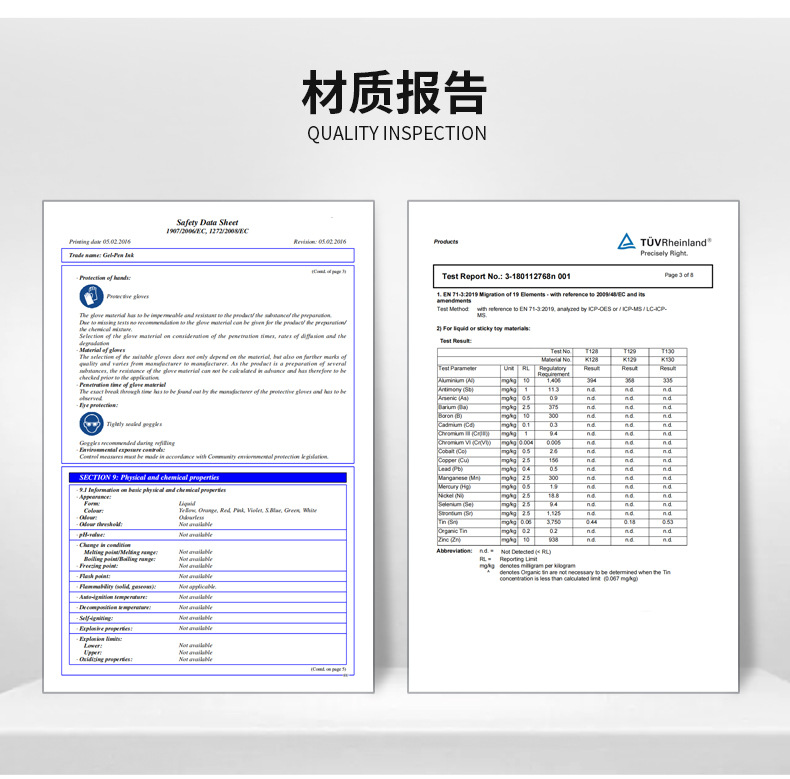Click 'Environmental exposure controls:' heading
This screenshot has height=779, width=790.
[122, 449]
